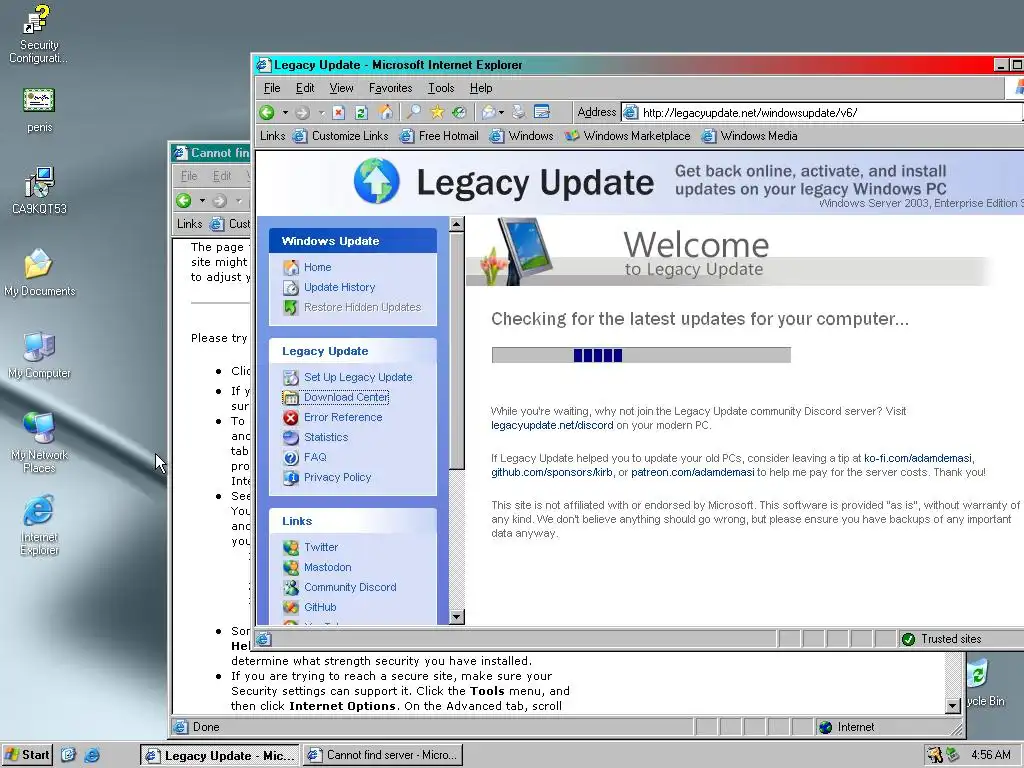Screen dimensions: 1024x768
Task: Open the Edit menu in Legacy Update window
Action: pyautogui.click(x=305, y=88)
